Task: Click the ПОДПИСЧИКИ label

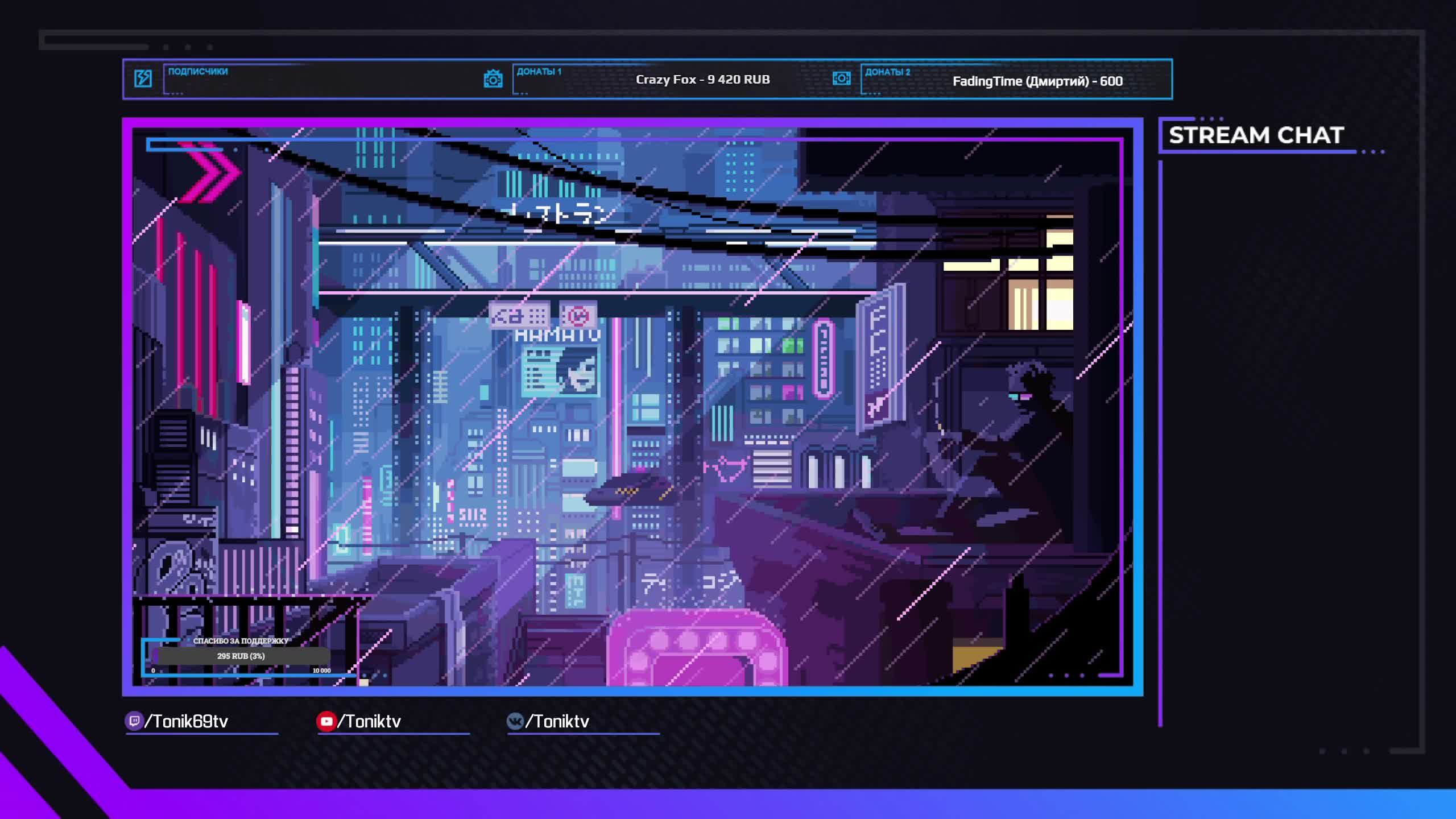Action: coord(198,72)
